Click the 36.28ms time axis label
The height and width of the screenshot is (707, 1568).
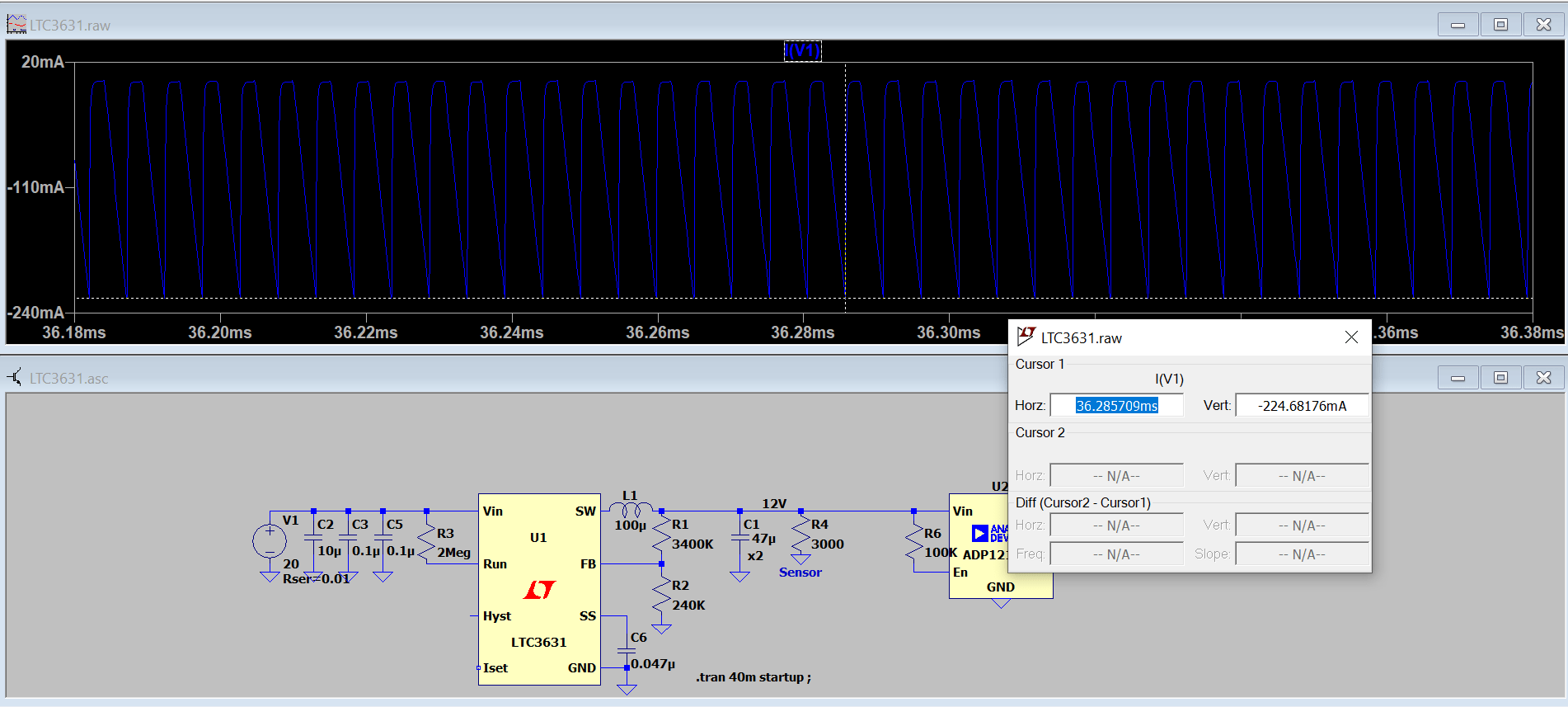tap(803, 332)
